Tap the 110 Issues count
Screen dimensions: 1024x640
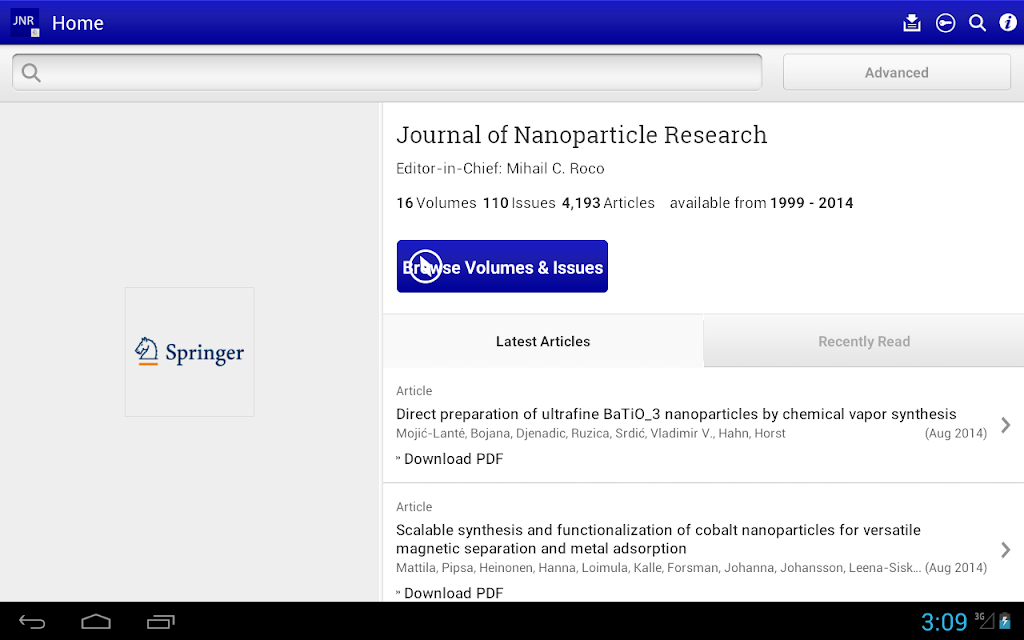[x=519, y=203]
